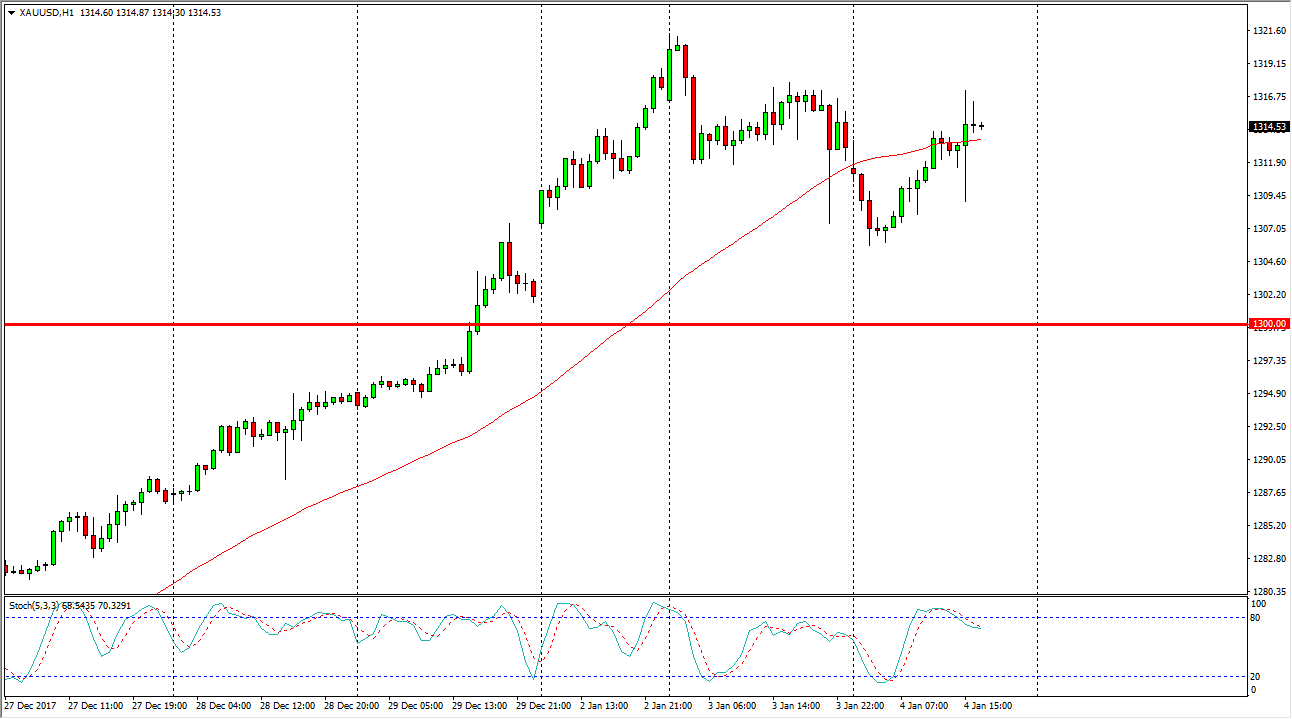The image size is (1292, 719).
Task: Select the red horizontal line at 1300.00
Action: click(600, 324)
